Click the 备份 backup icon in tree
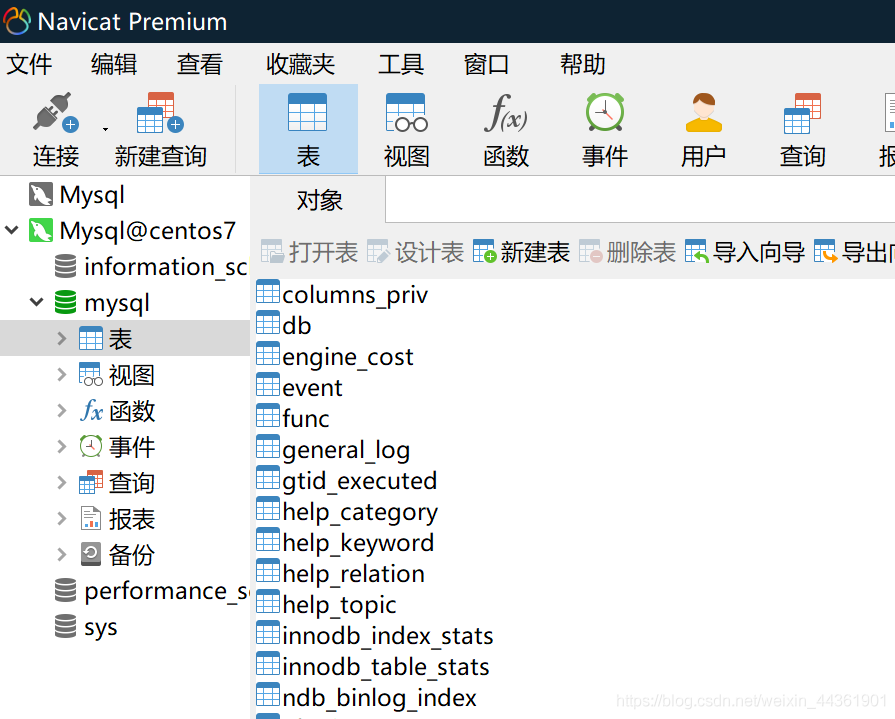The height and width of the screenshot is (719, 895). [x=91, y=554]
